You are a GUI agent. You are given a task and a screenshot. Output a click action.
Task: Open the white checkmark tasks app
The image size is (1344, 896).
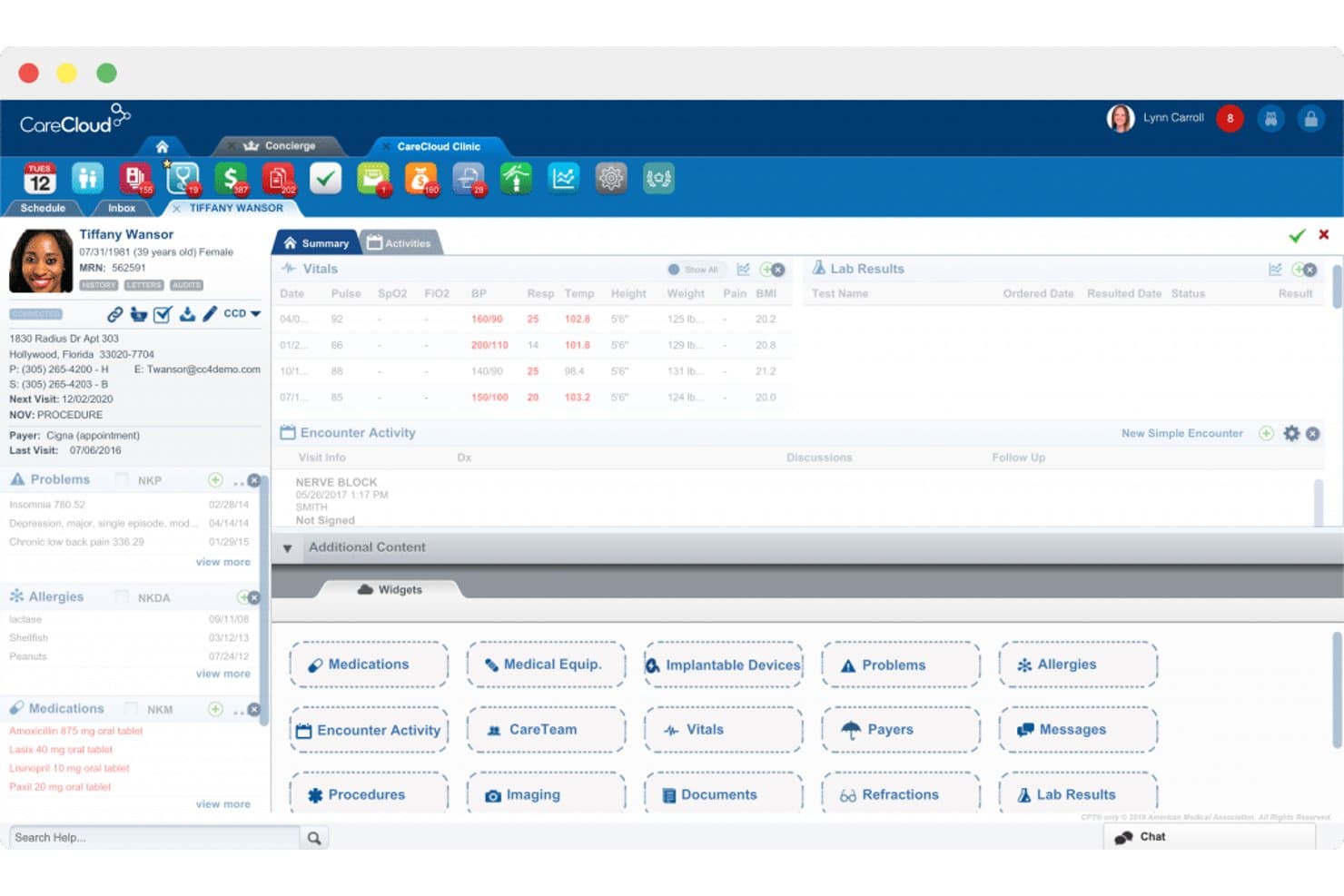(325, 179)
